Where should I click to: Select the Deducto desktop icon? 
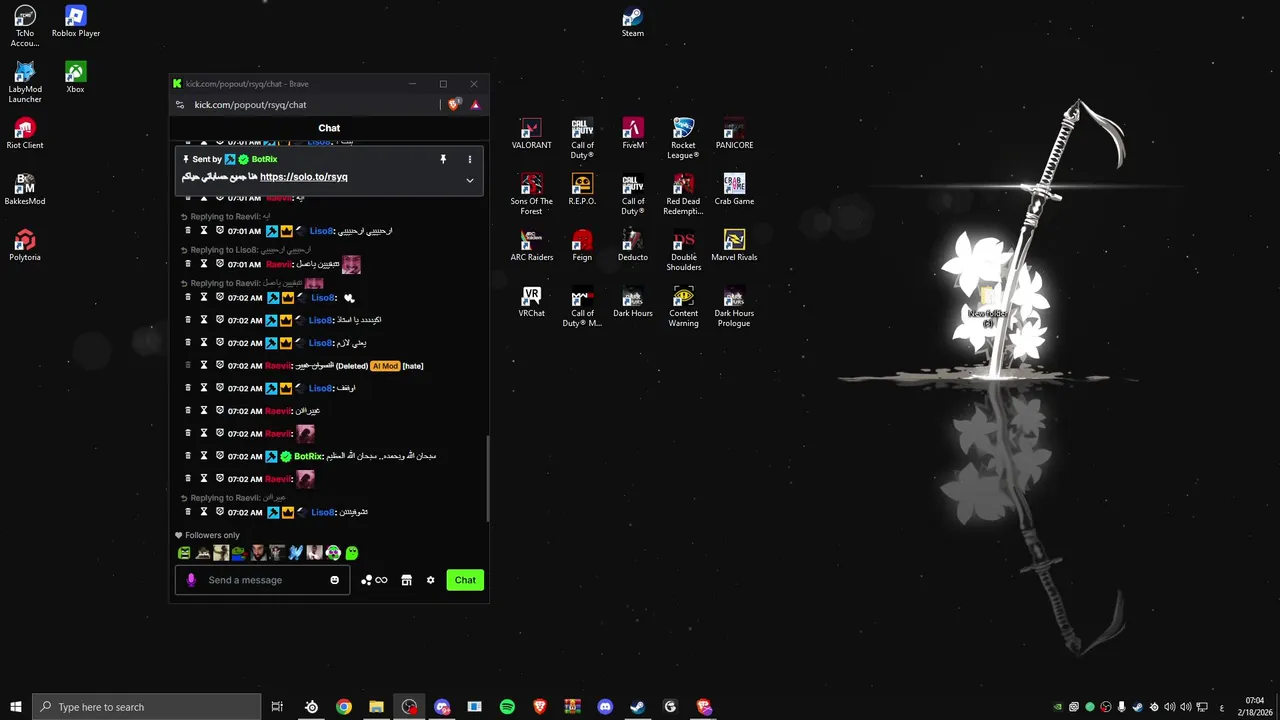[x=632, y=247]
